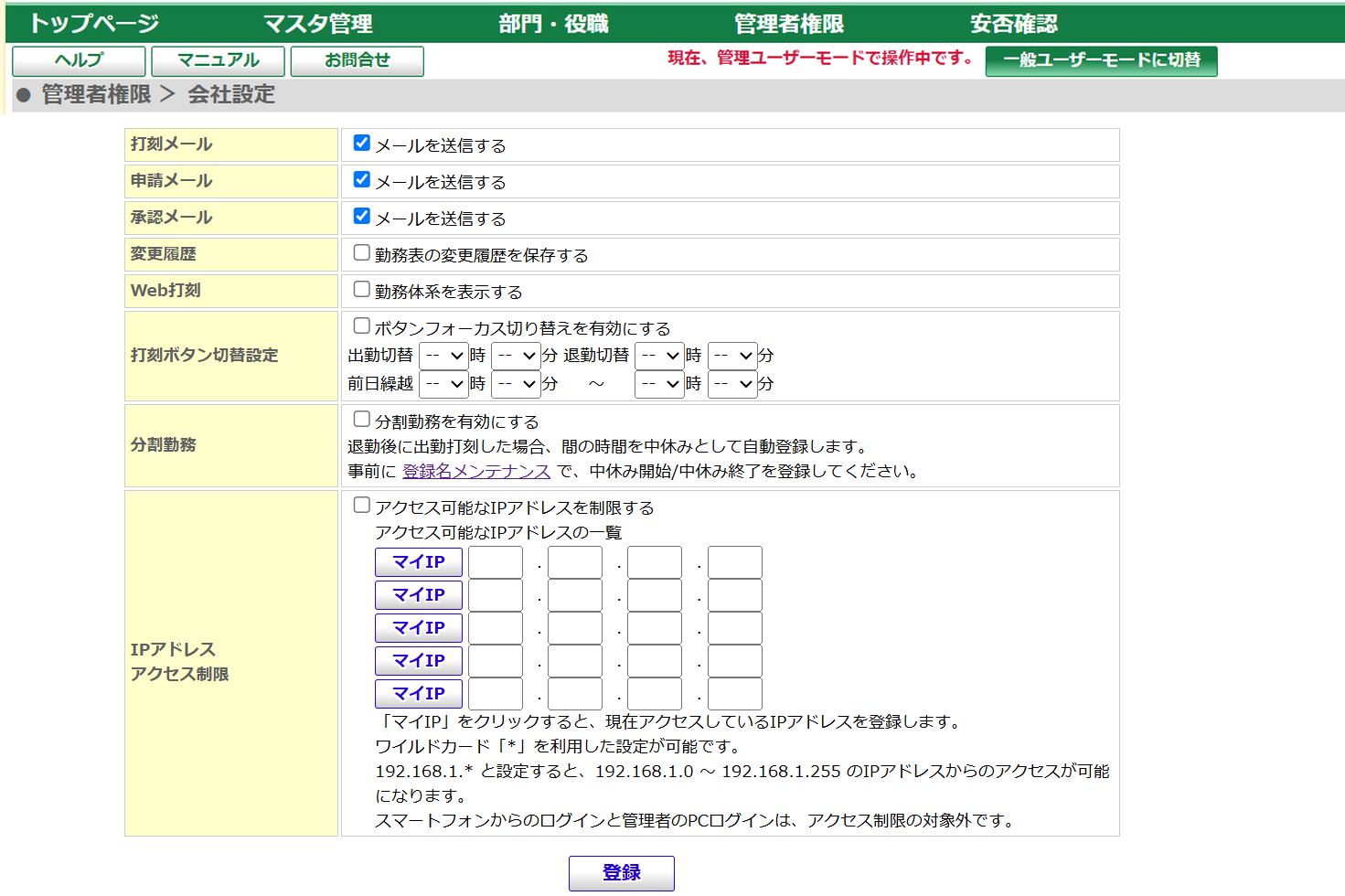Open 退勤切替 hour dropdown
The image size is (1345, 896).
[x=659, y=356]
